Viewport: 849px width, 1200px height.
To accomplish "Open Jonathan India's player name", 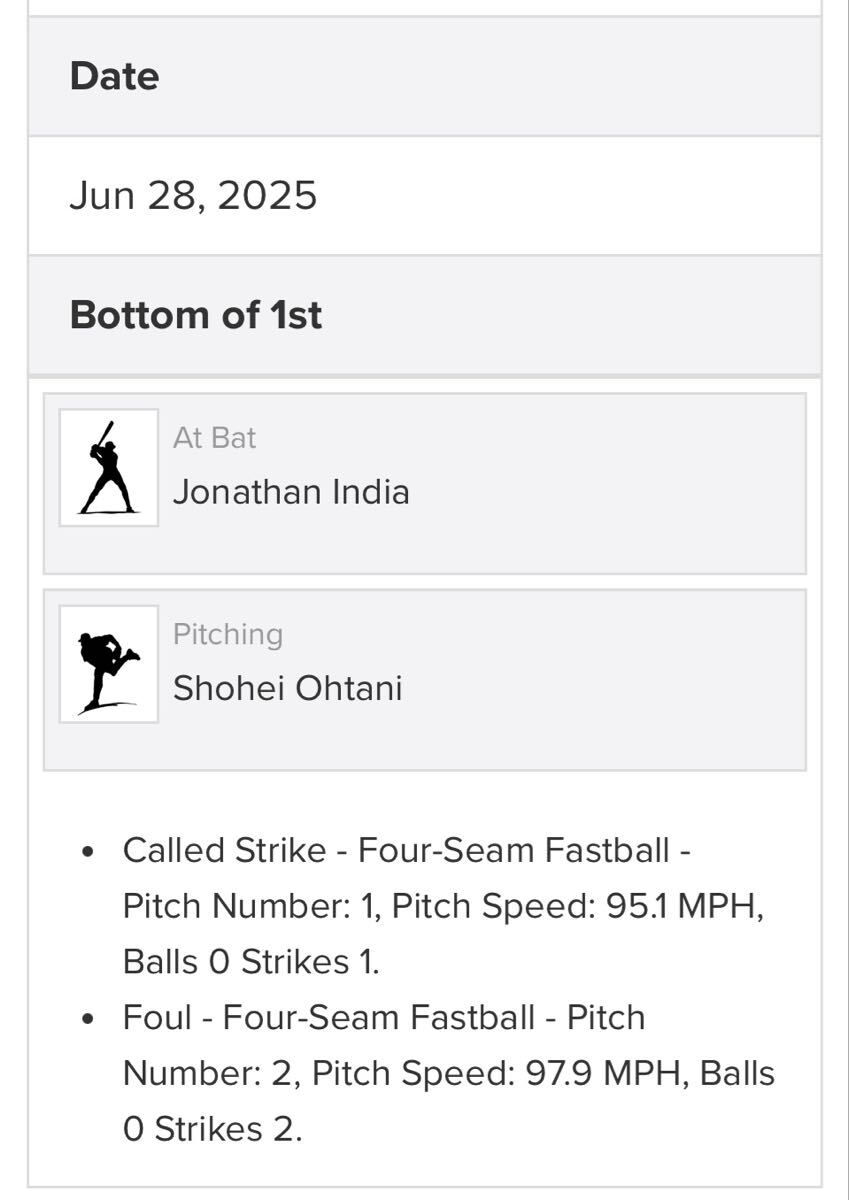I will pyautogui.click(x=291, y=492).
